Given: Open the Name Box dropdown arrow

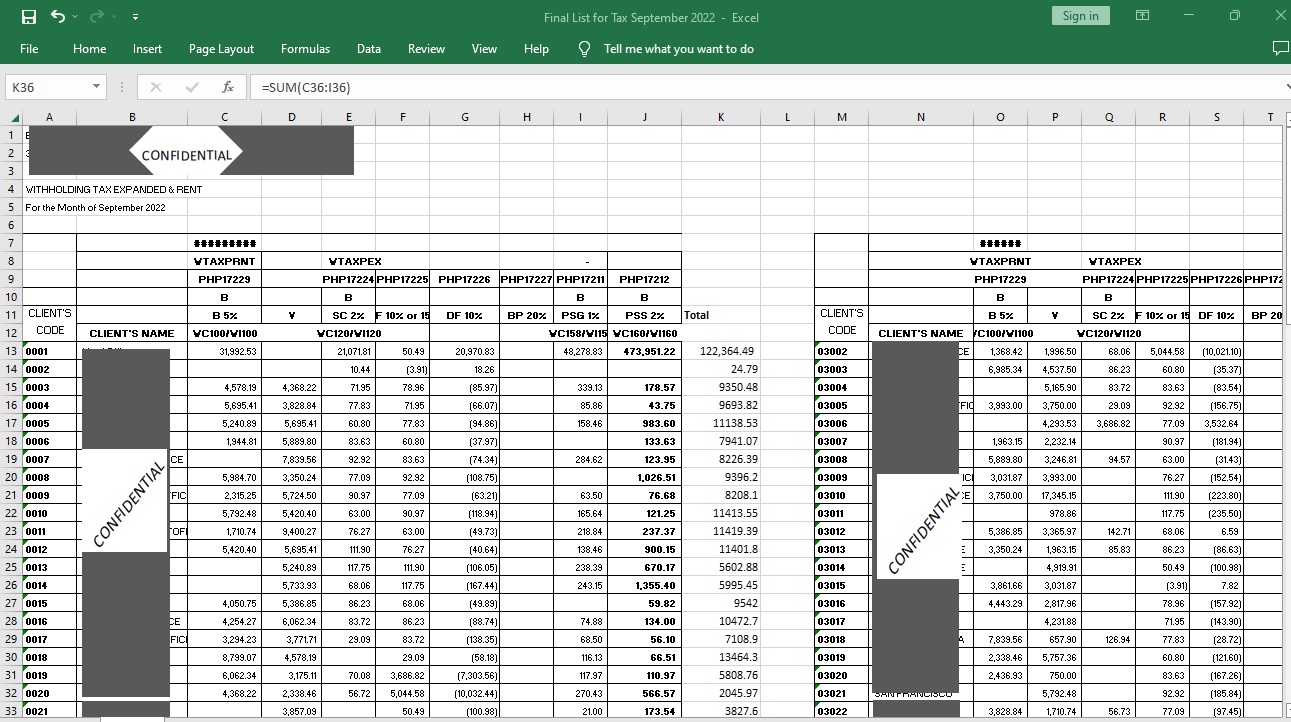Looking at the screenshot, I should click(96, 87).
